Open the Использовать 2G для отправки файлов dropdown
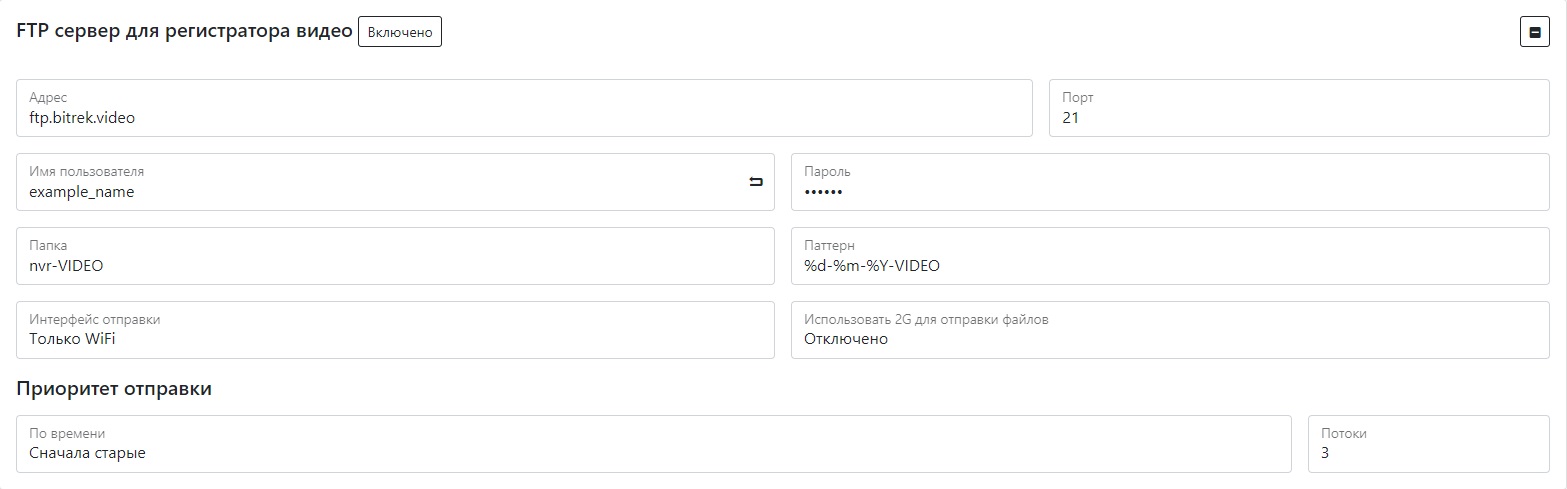Viewport: 1567px width, 489px height. [1170, 330]
